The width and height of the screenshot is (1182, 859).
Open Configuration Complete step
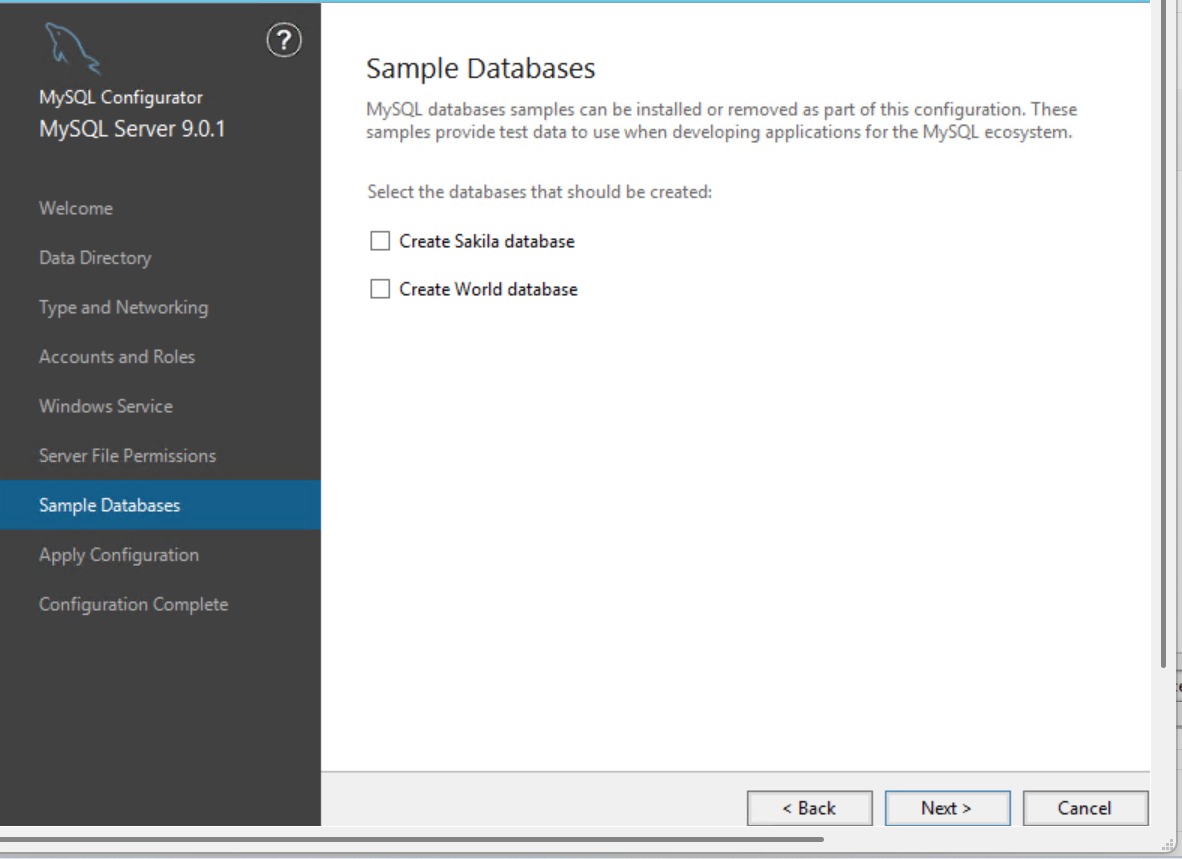133,604
